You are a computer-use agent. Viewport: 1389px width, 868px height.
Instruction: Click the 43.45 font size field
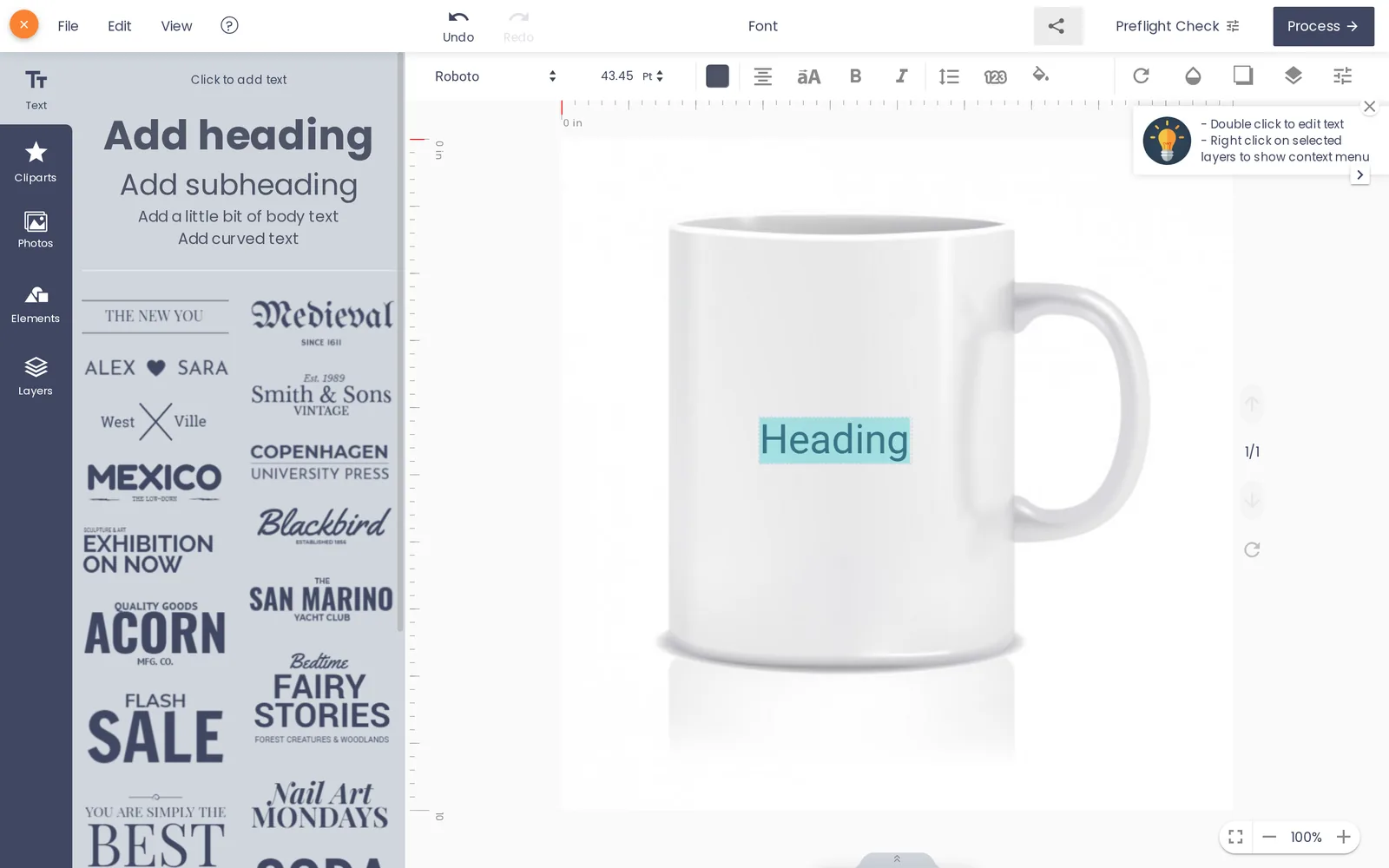pyautogui.click(x=616, y=76)
